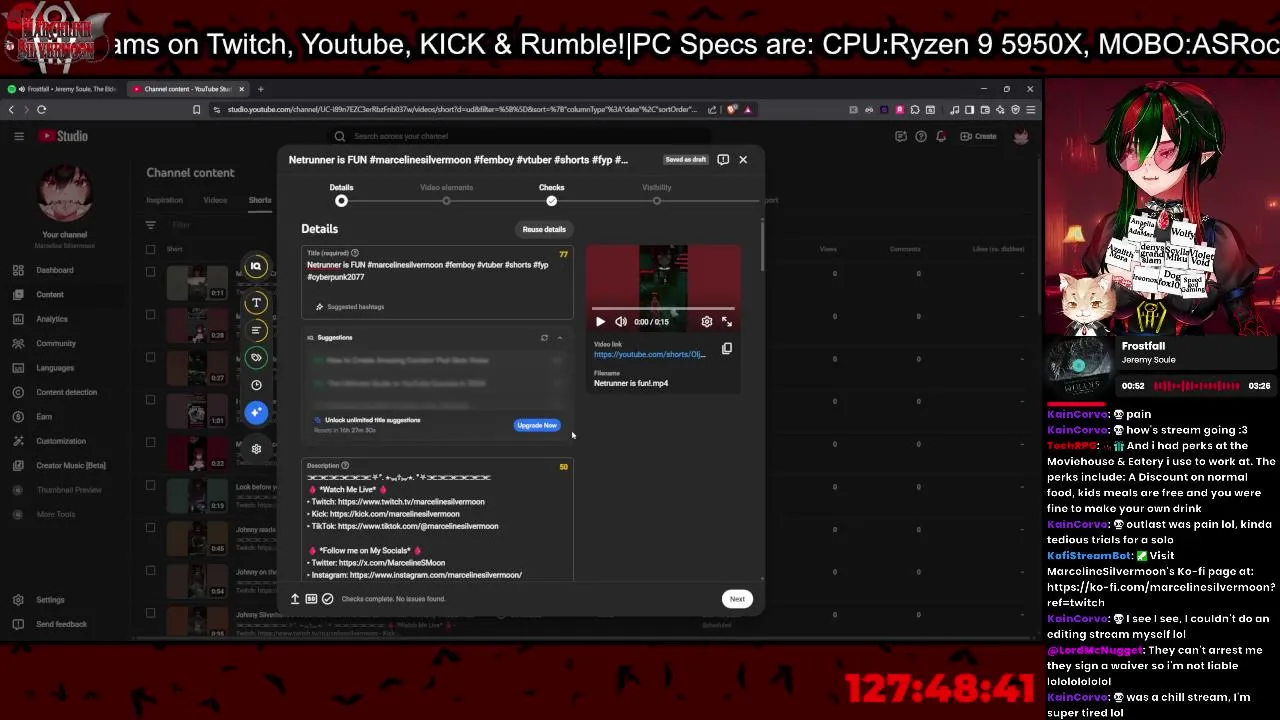The height and width of the screenshot is (720, 1280).
Task: Check the 0:45 short's checkbox
Action: (x=150, y=528)
